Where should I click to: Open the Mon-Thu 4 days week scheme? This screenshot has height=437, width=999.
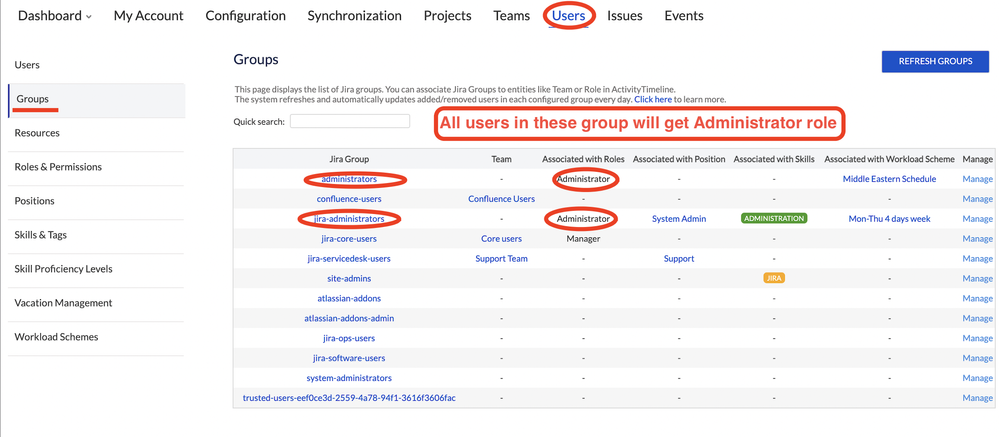(x=889, y=218)
